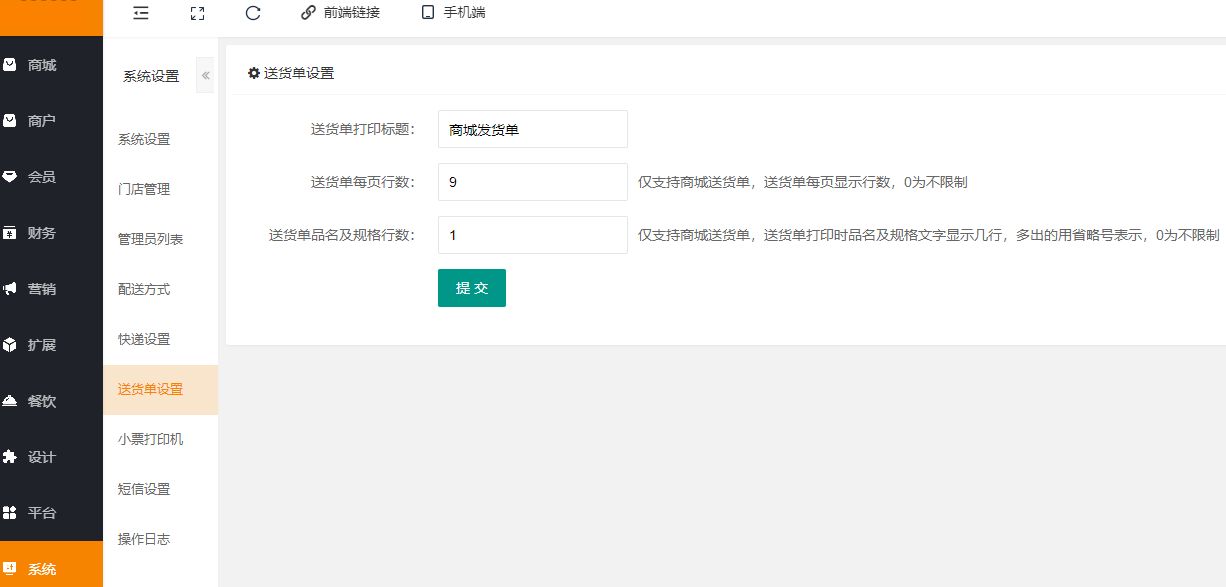The image size is (1226, 587).
Task: Click the 提交 submit button
Action: (472, 288)
